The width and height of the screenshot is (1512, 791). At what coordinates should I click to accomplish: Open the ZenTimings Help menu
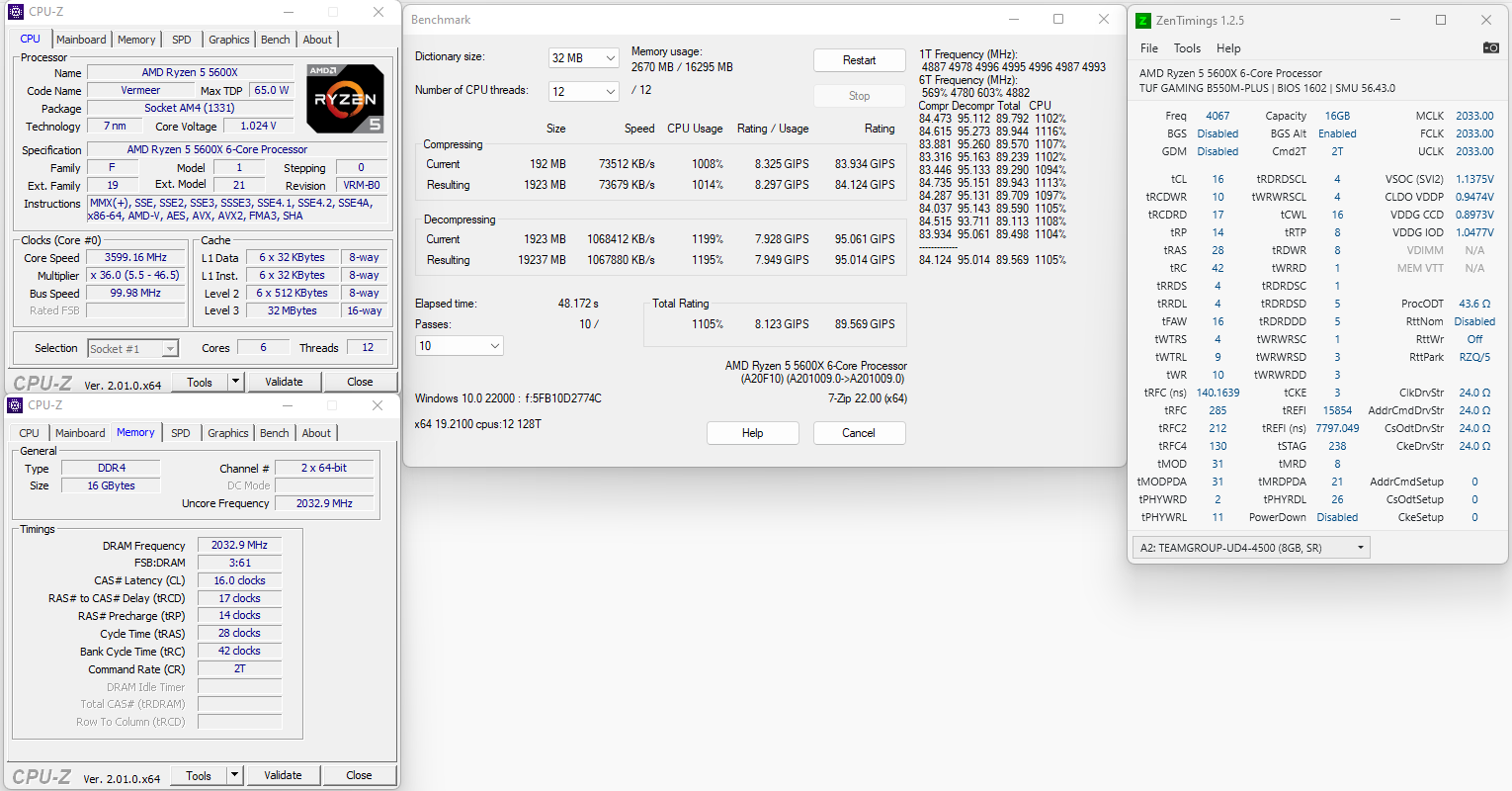(1228, 48)
